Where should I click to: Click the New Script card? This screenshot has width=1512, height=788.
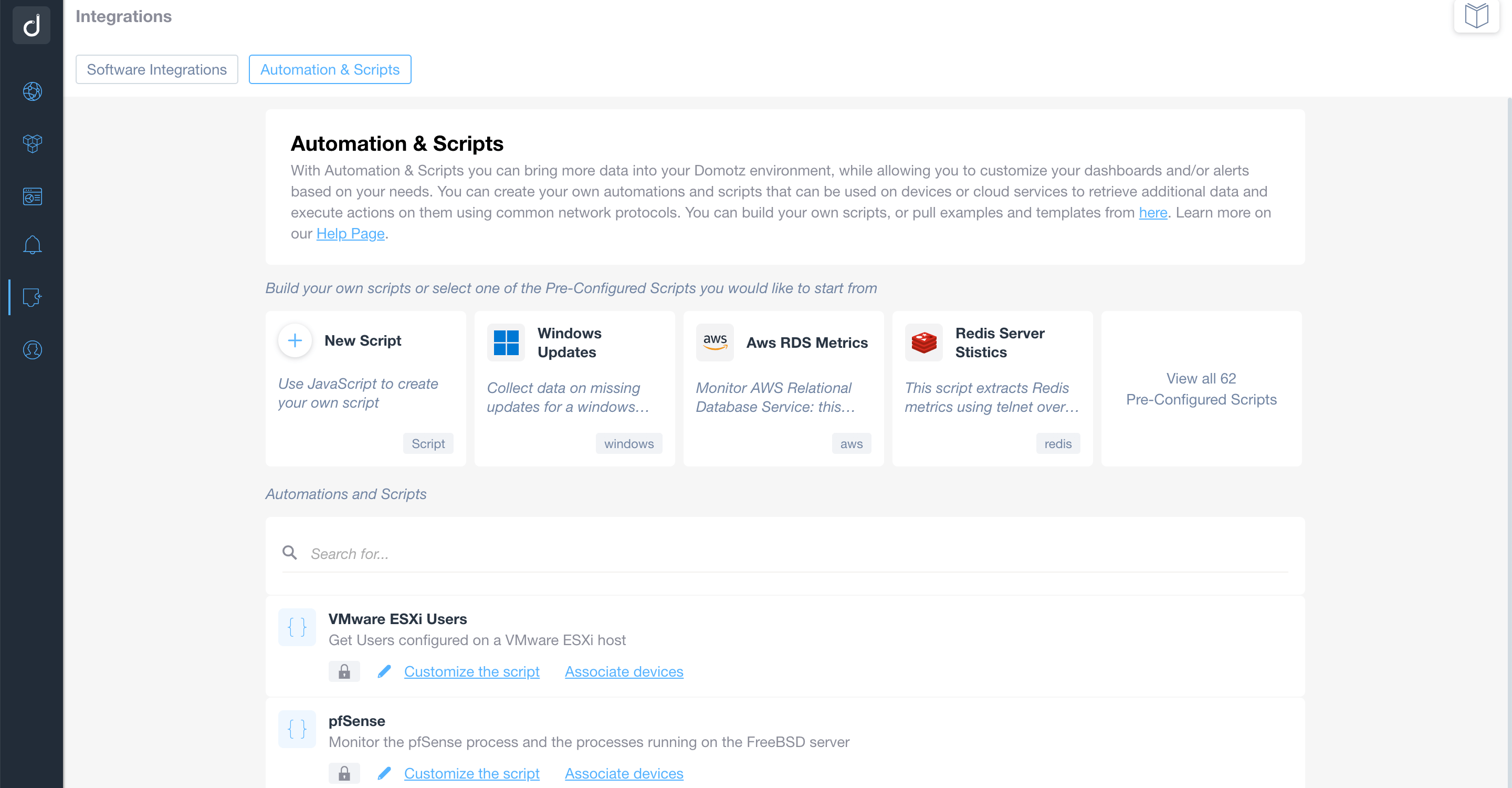pos(363,388)
